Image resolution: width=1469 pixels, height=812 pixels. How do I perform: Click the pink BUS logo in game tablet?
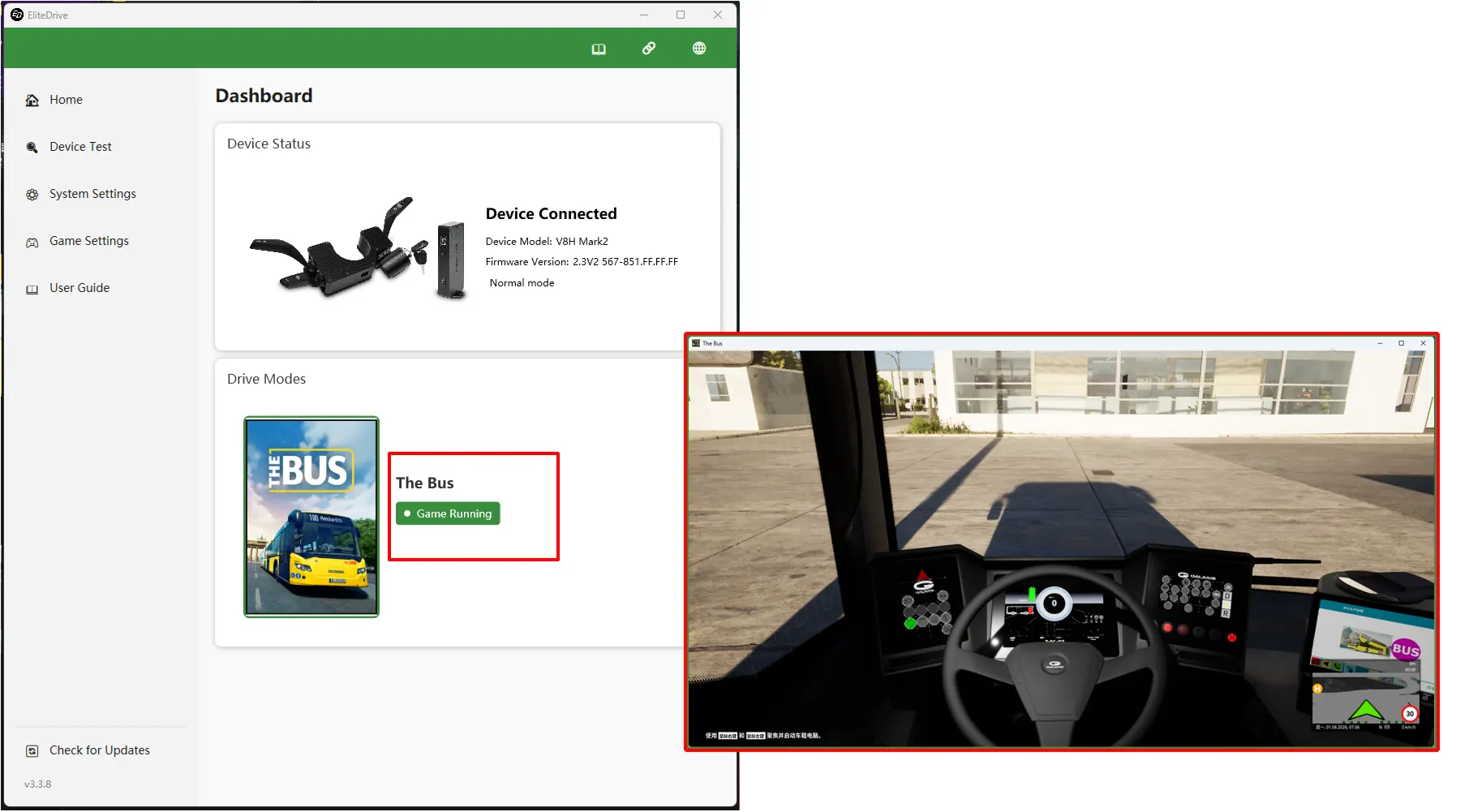coord(1406,650)
